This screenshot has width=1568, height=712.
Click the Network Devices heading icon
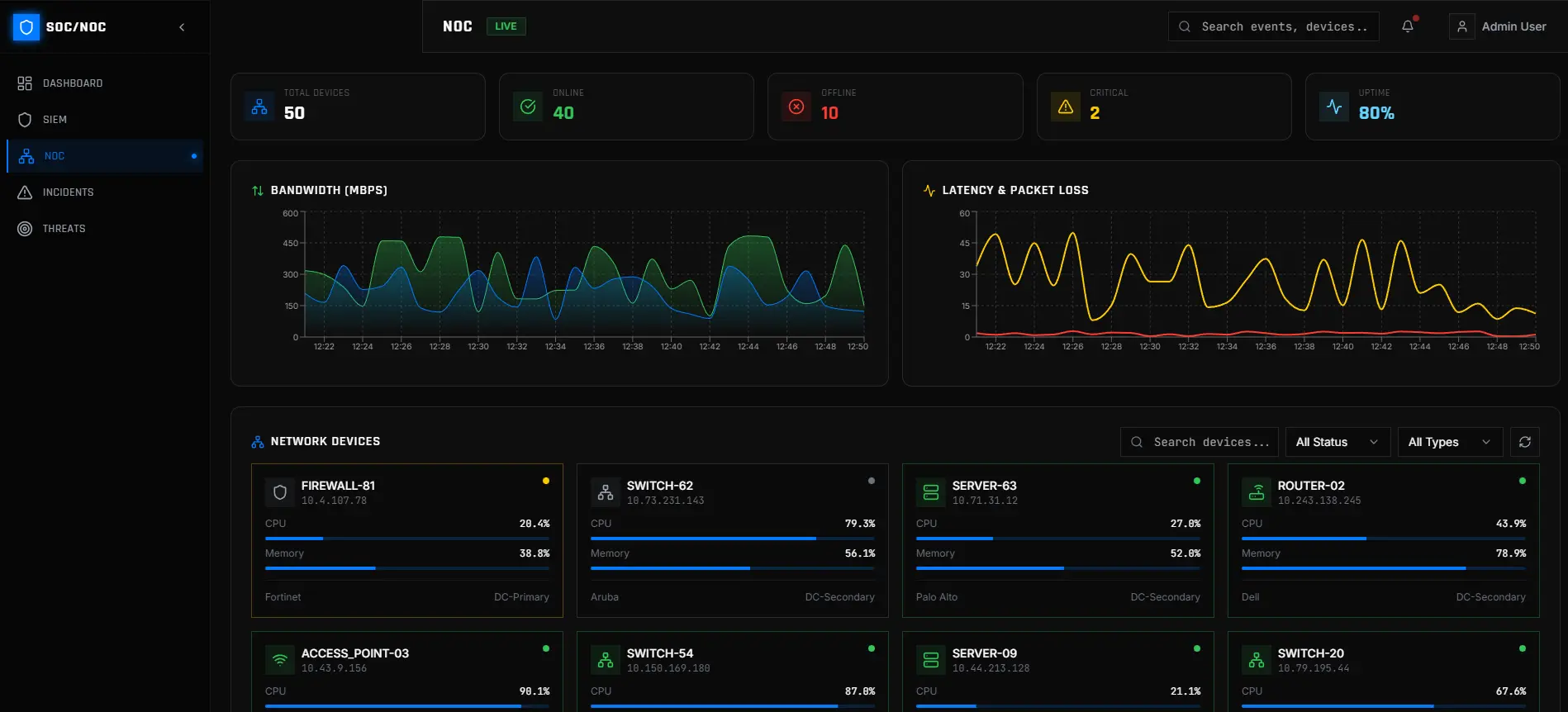coord(258,442)
